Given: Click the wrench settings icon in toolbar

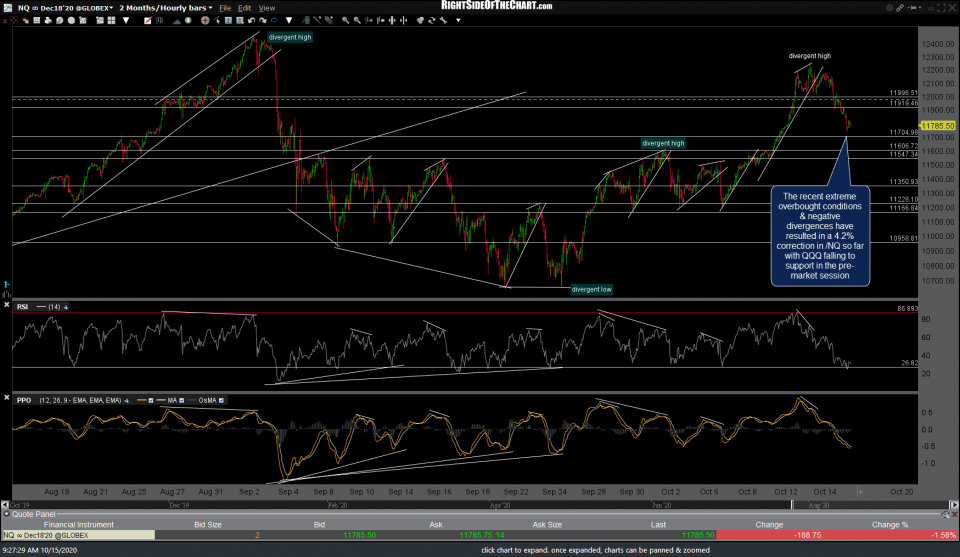Looking at the screenshot, I should [x=443, y=20].
